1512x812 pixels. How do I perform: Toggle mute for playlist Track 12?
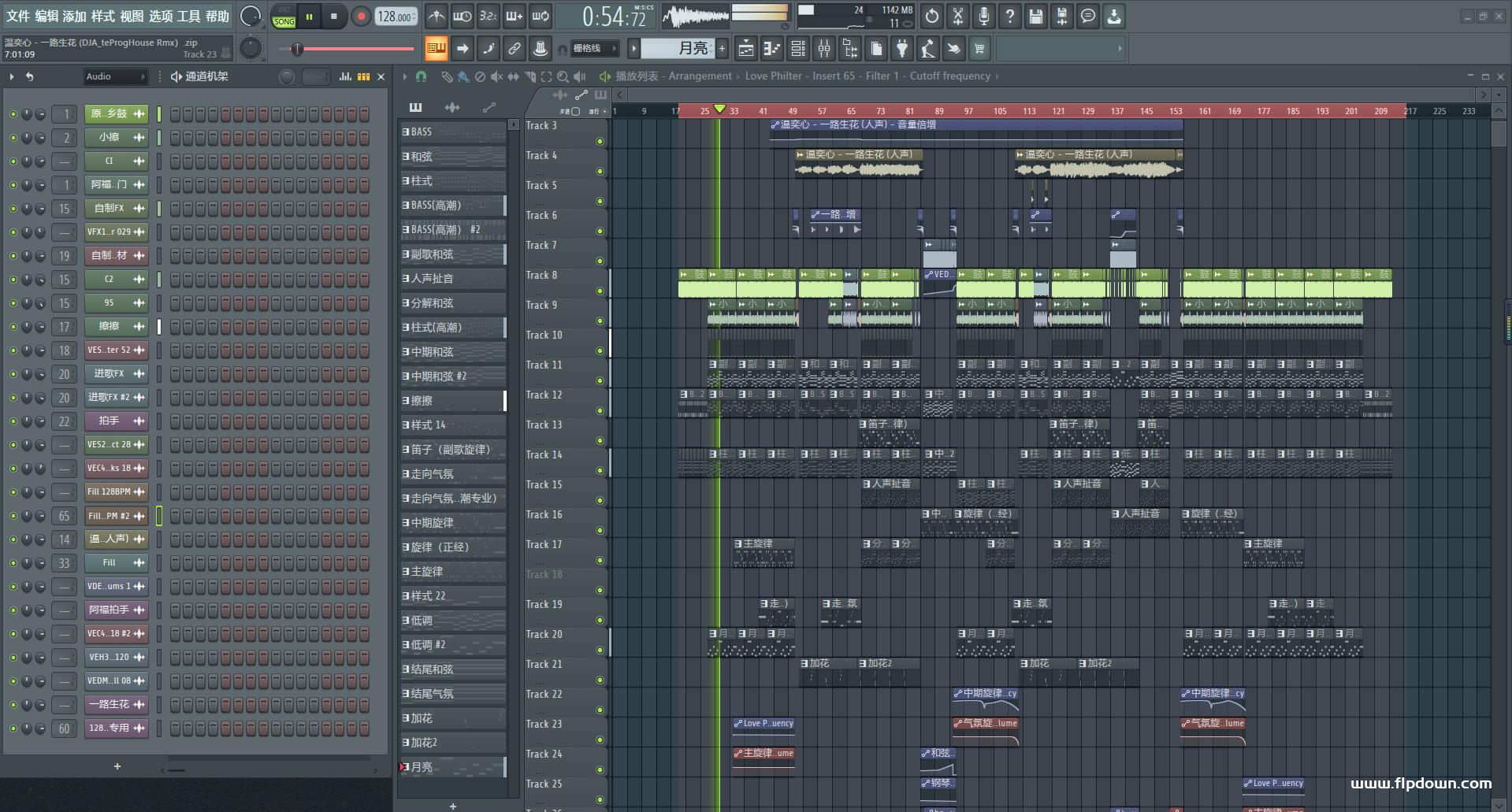(x=600, y=410)
